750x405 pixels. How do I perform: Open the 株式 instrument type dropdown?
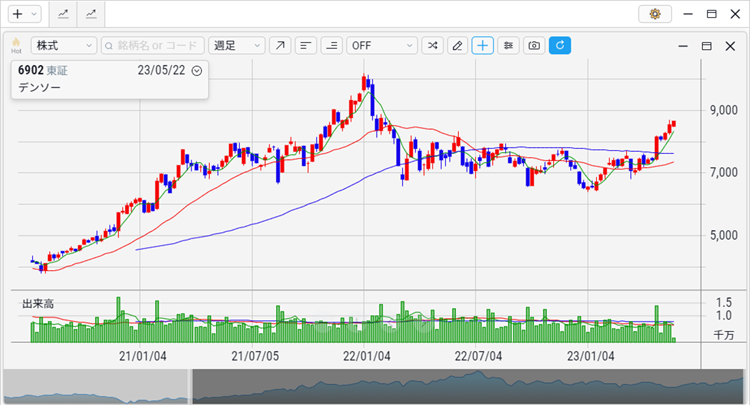coord(63,46)
